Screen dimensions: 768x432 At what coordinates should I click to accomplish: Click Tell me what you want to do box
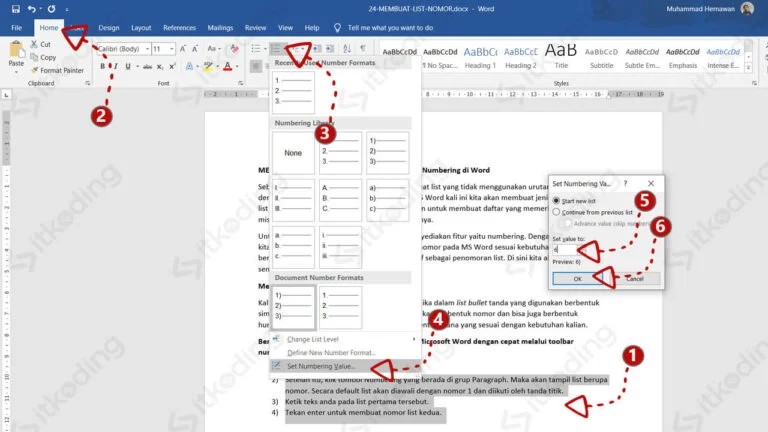pos(390,28)
